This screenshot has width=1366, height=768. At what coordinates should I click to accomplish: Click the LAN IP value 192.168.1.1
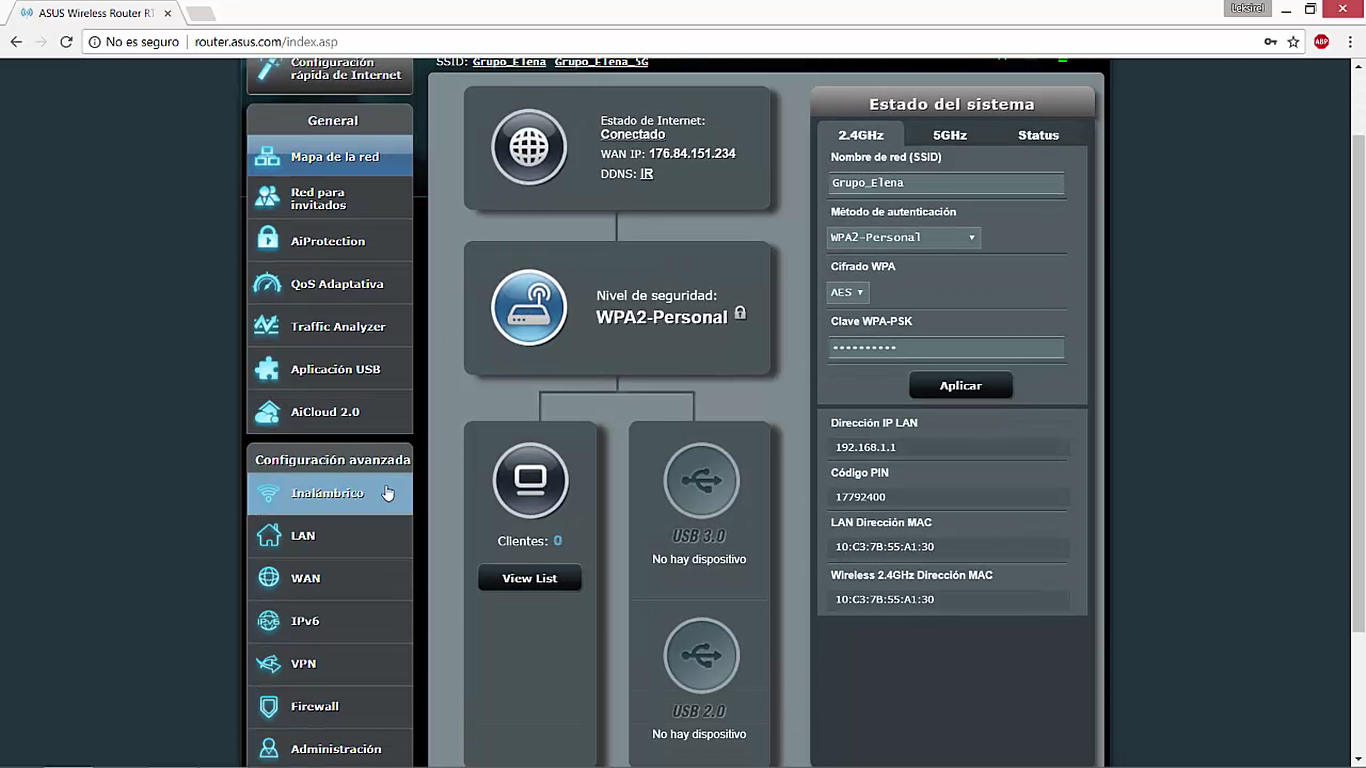[x=866, y=447]
